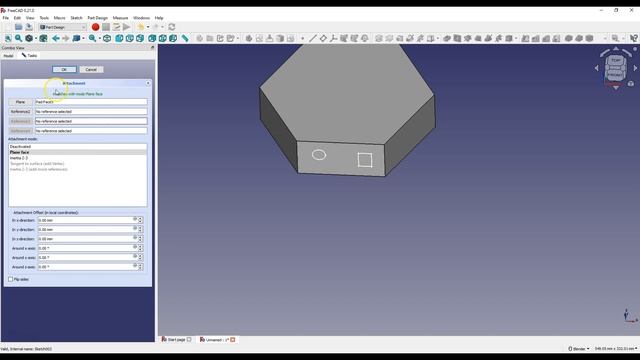This screenshot has height=360, width=640.
Task: Open the Blender navigation style dropdown
Action: 579,349
